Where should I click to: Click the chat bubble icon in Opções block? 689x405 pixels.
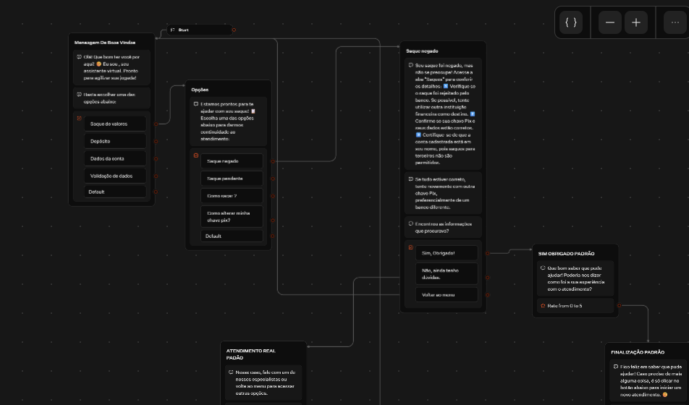click(x=197, y=104)
